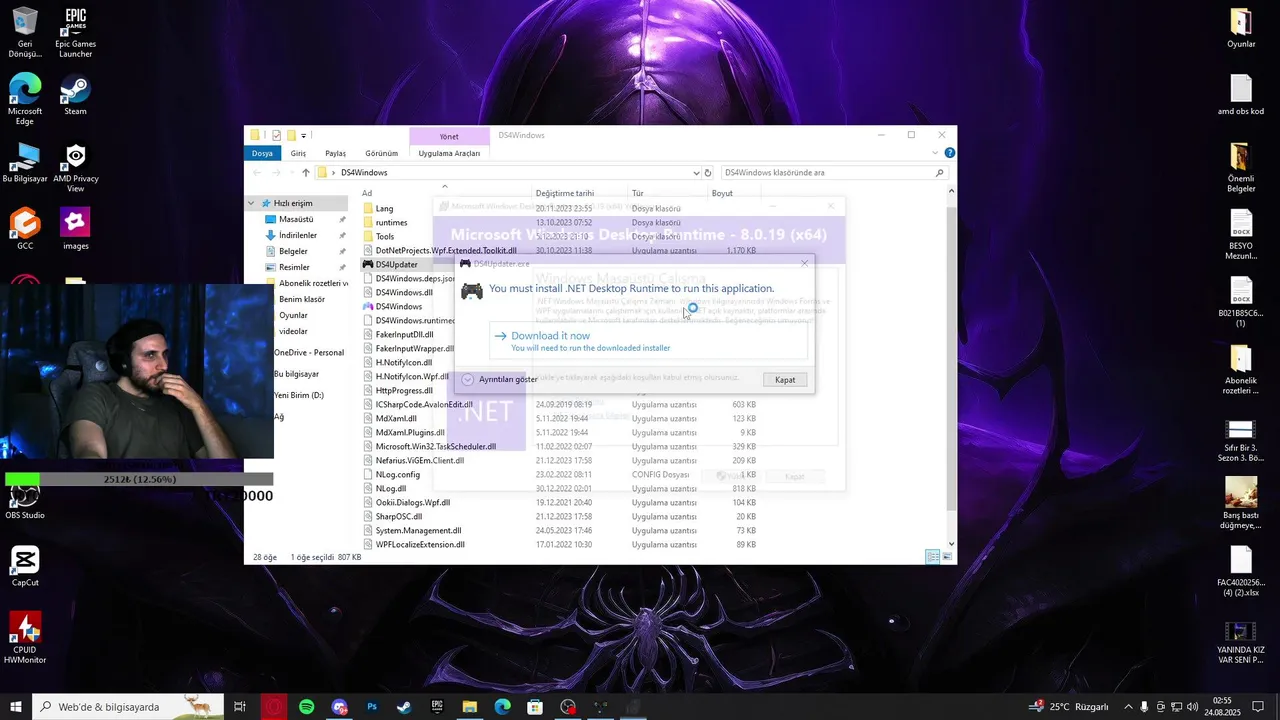Refresh the DS4Windows folder view
1280x720 pixels.
(708, 172)
